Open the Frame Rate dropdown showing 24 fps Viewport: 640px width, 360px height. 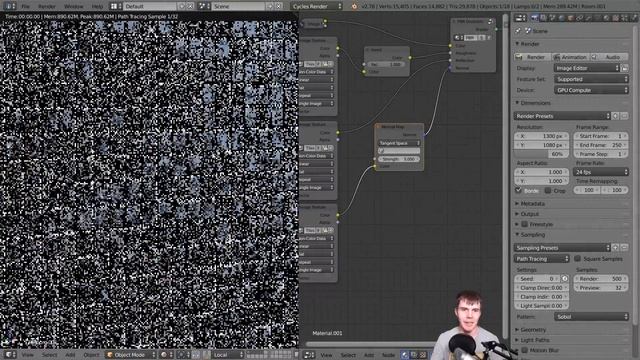click(601, 172)
